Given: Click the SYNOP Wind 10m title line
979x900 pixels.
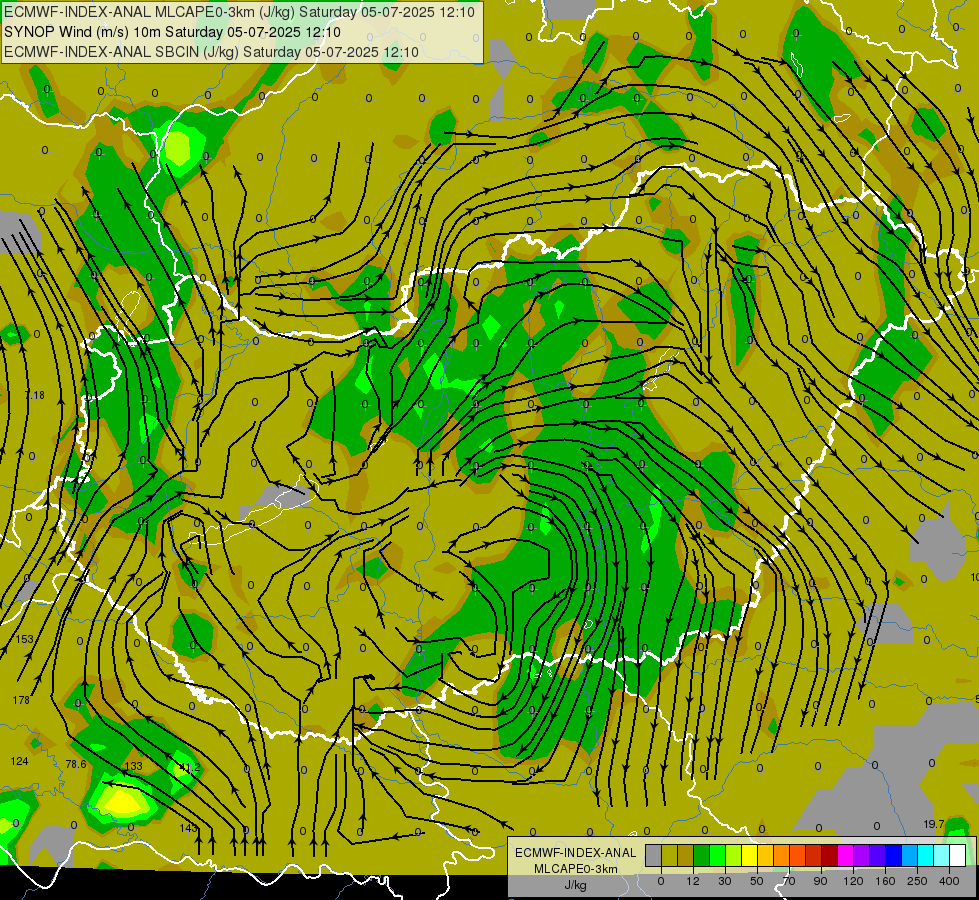Looking at the screenshot, I should coord(172,32).
